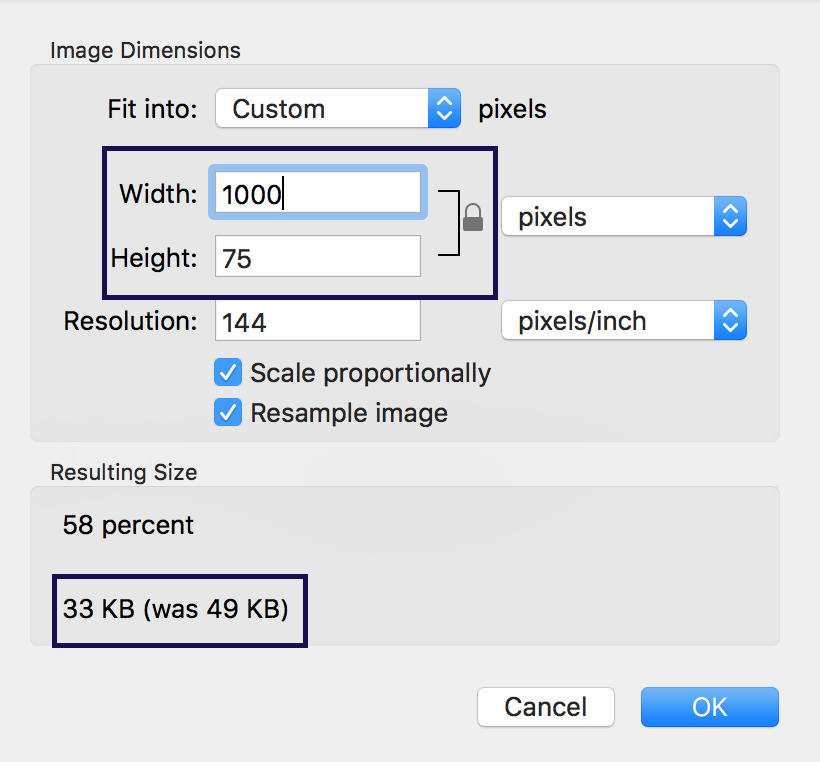Click the Width input field

point(318,193)
